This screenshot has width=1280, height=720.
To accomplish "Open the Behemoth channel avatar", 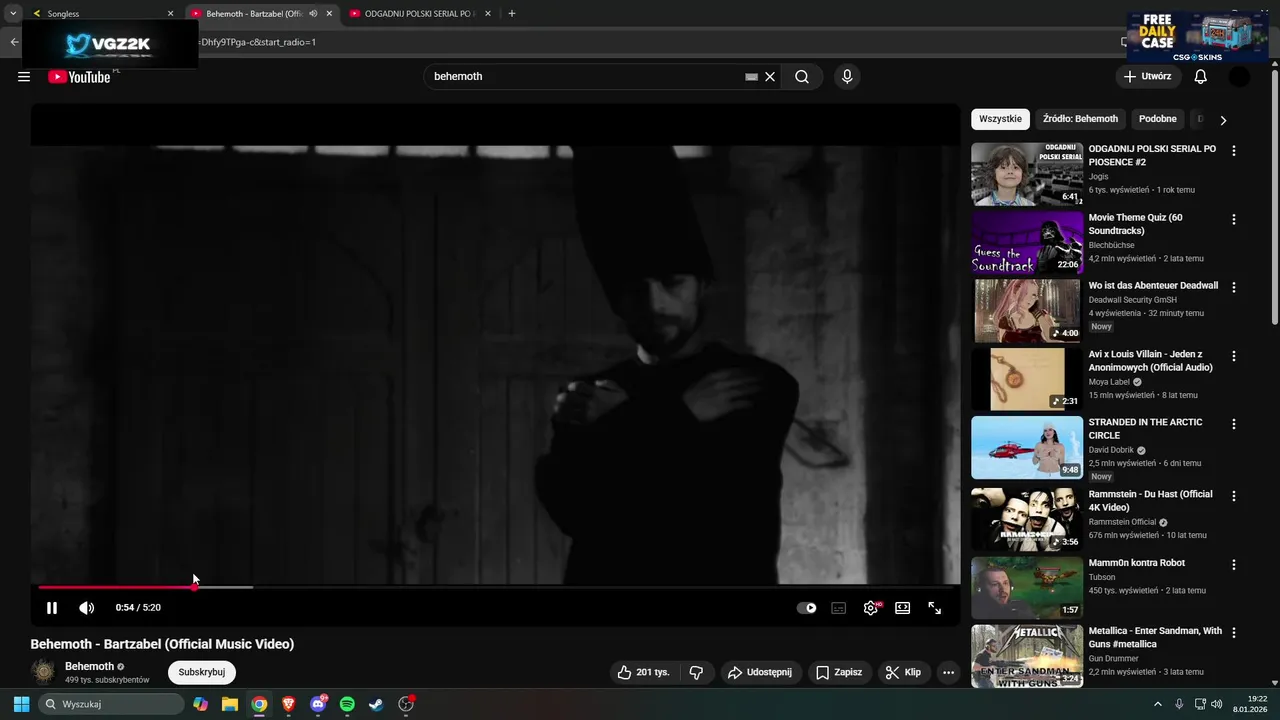I will click(43, 672).
